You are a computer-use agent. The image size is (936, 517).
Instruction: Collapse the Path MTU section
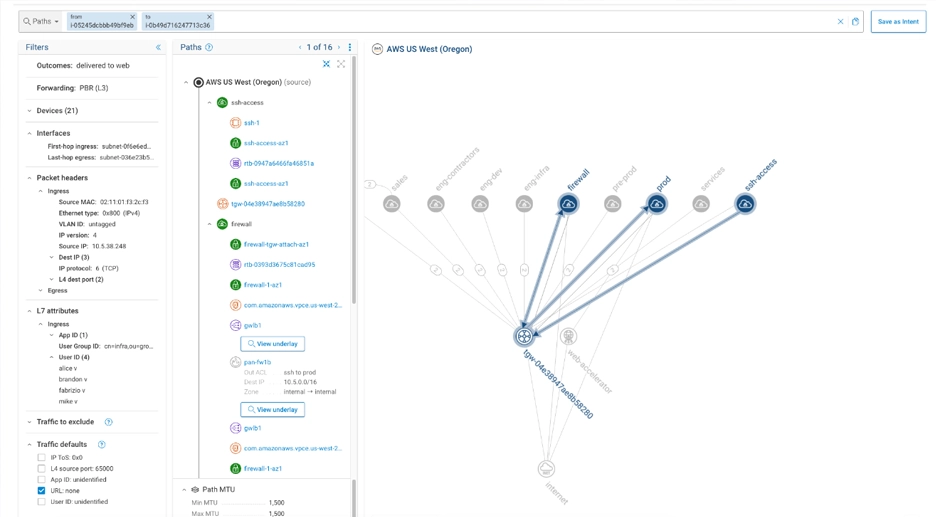tap(184, 490)
